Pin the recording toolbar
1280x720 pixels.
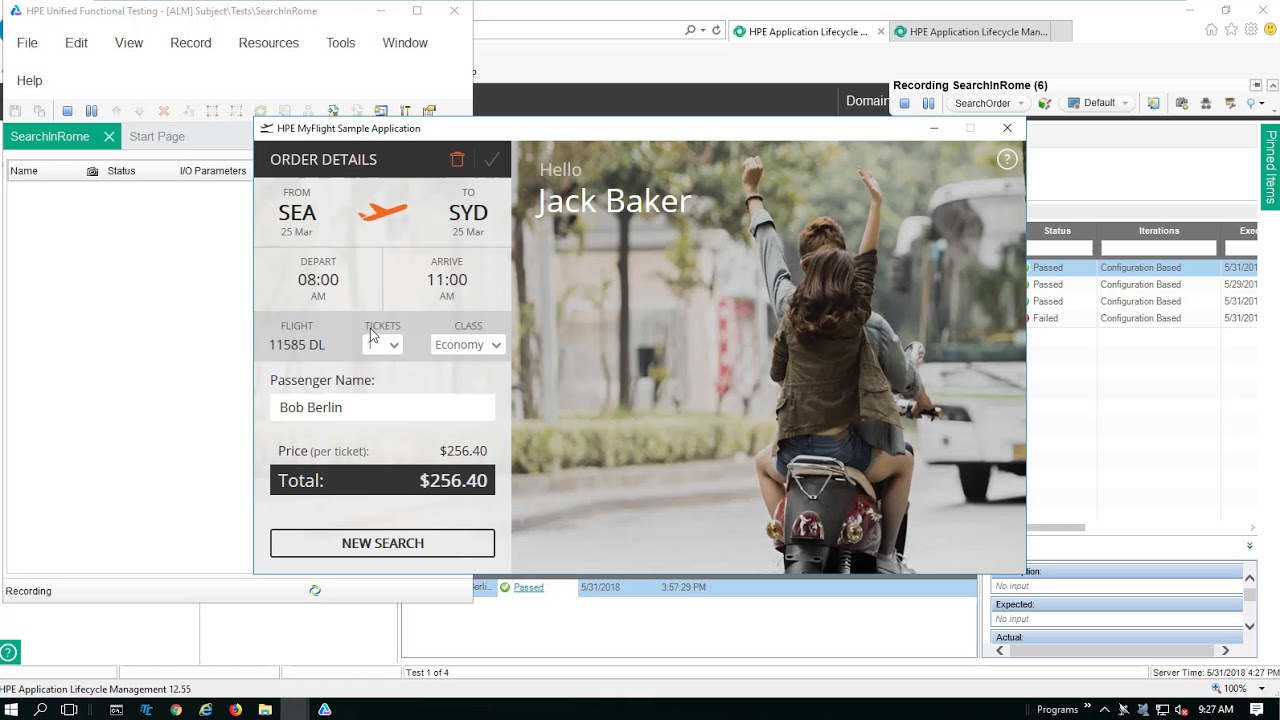click(x=1256, y=85)
